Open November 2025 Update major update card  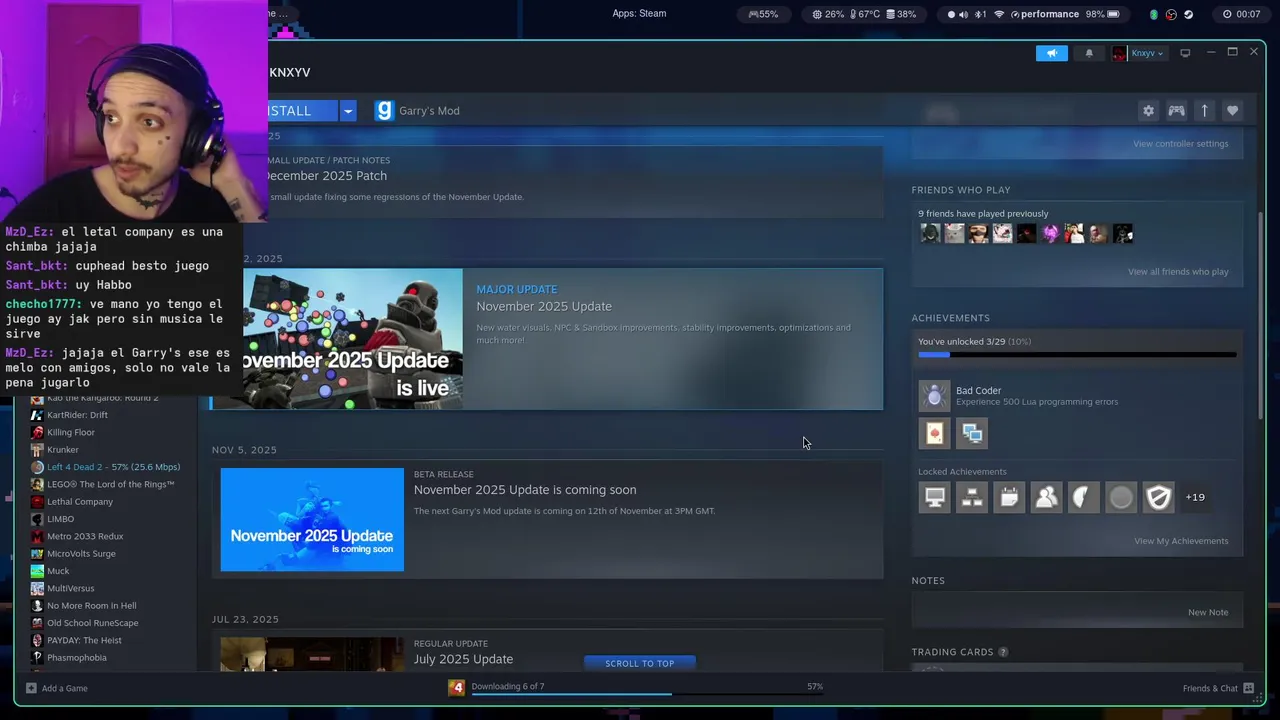tap(546, 339)
